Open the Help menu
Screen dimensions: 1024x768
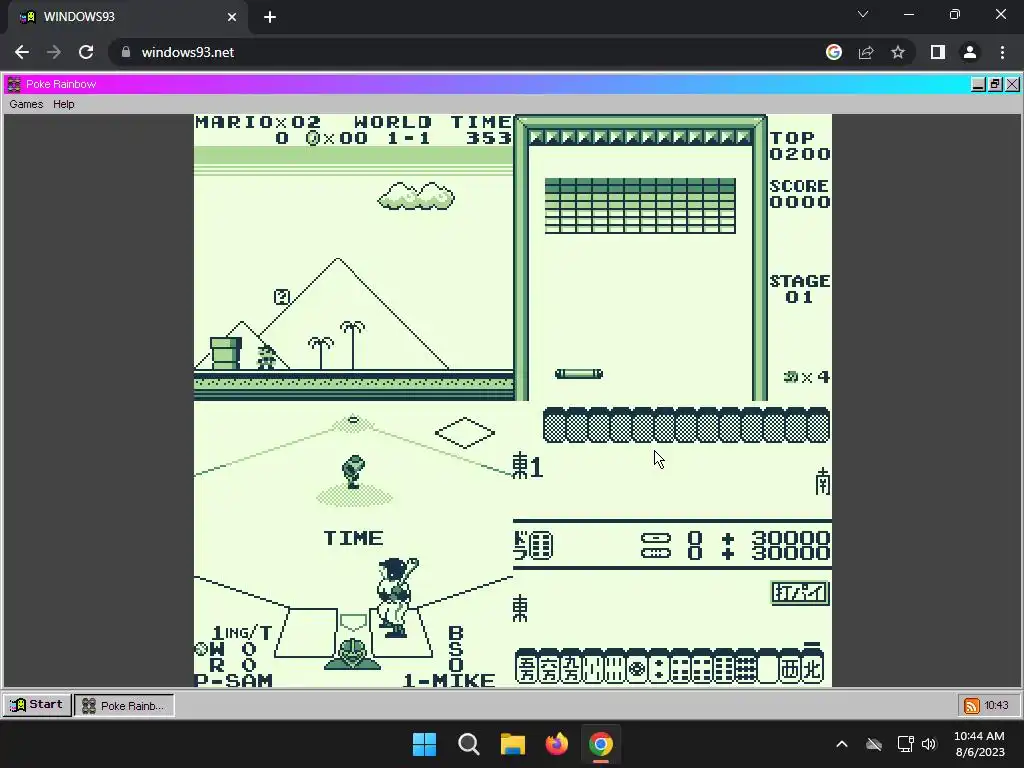click(63, 104)
